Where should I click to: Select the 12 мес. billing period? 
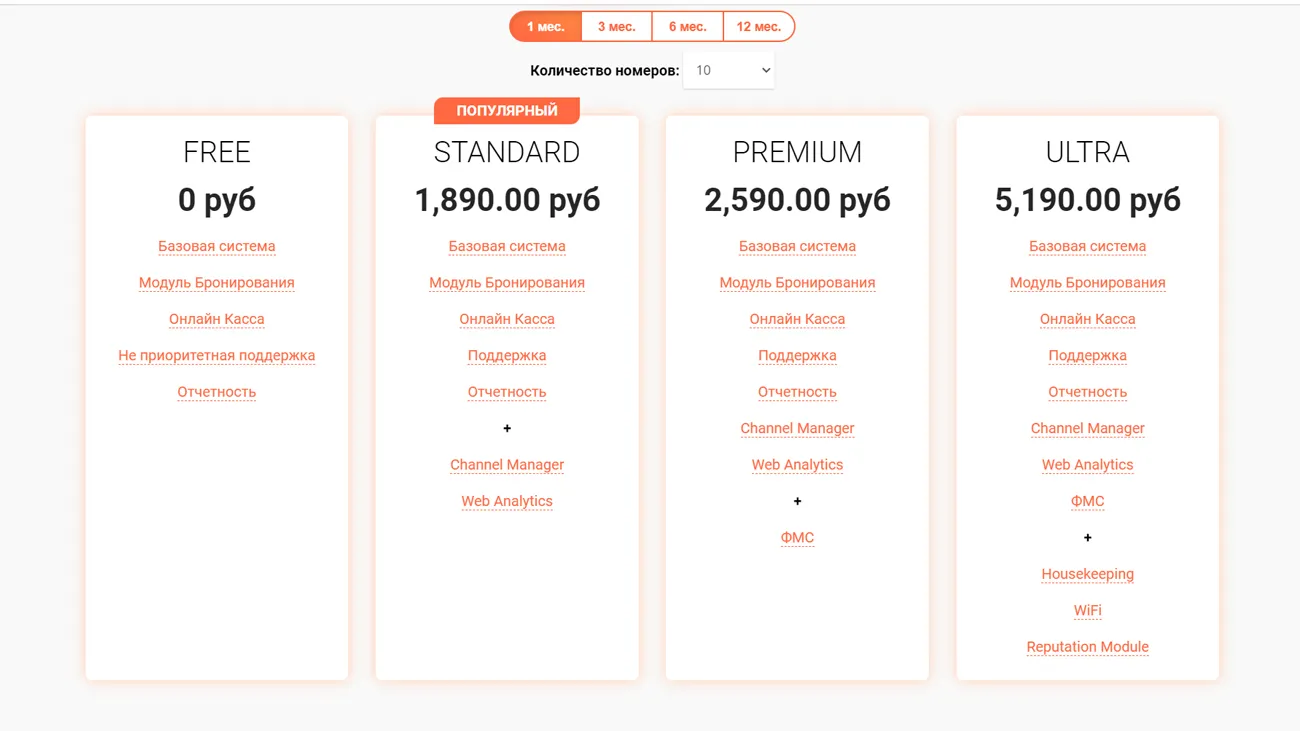coord(758,27)
